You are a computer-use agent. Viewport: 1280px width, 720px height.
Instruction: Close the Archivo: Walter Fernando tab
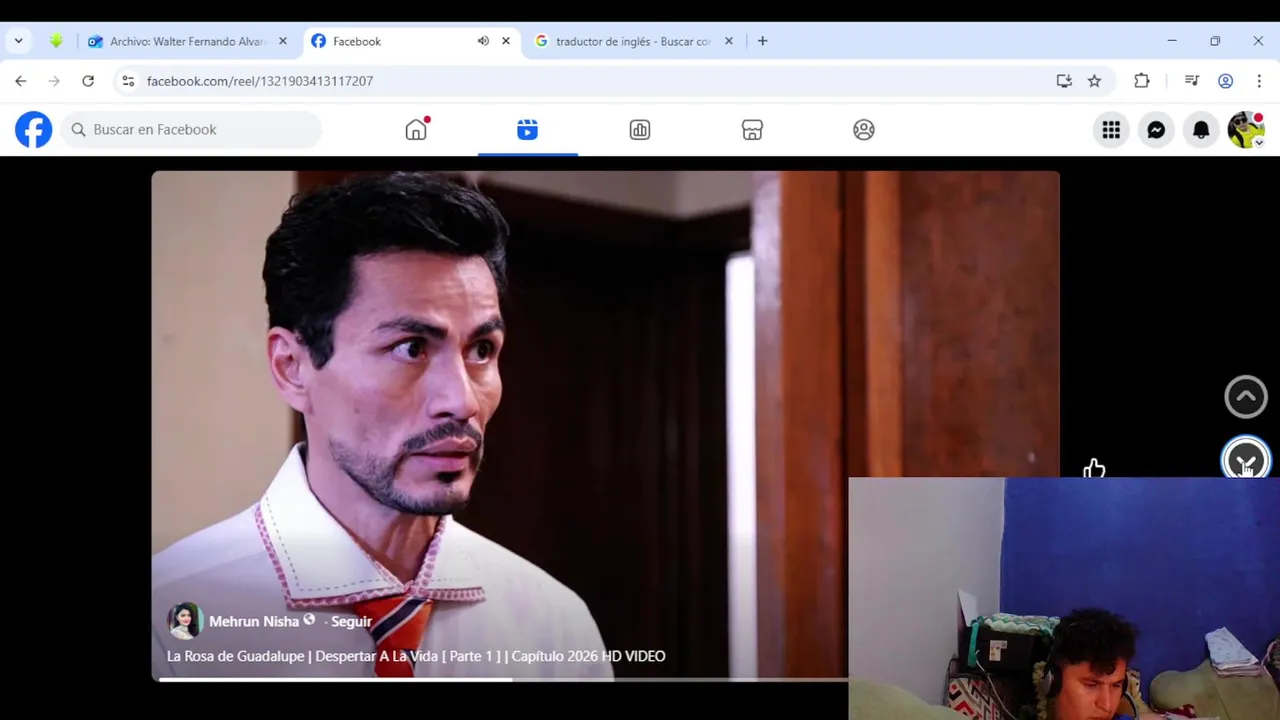[283, 41]
